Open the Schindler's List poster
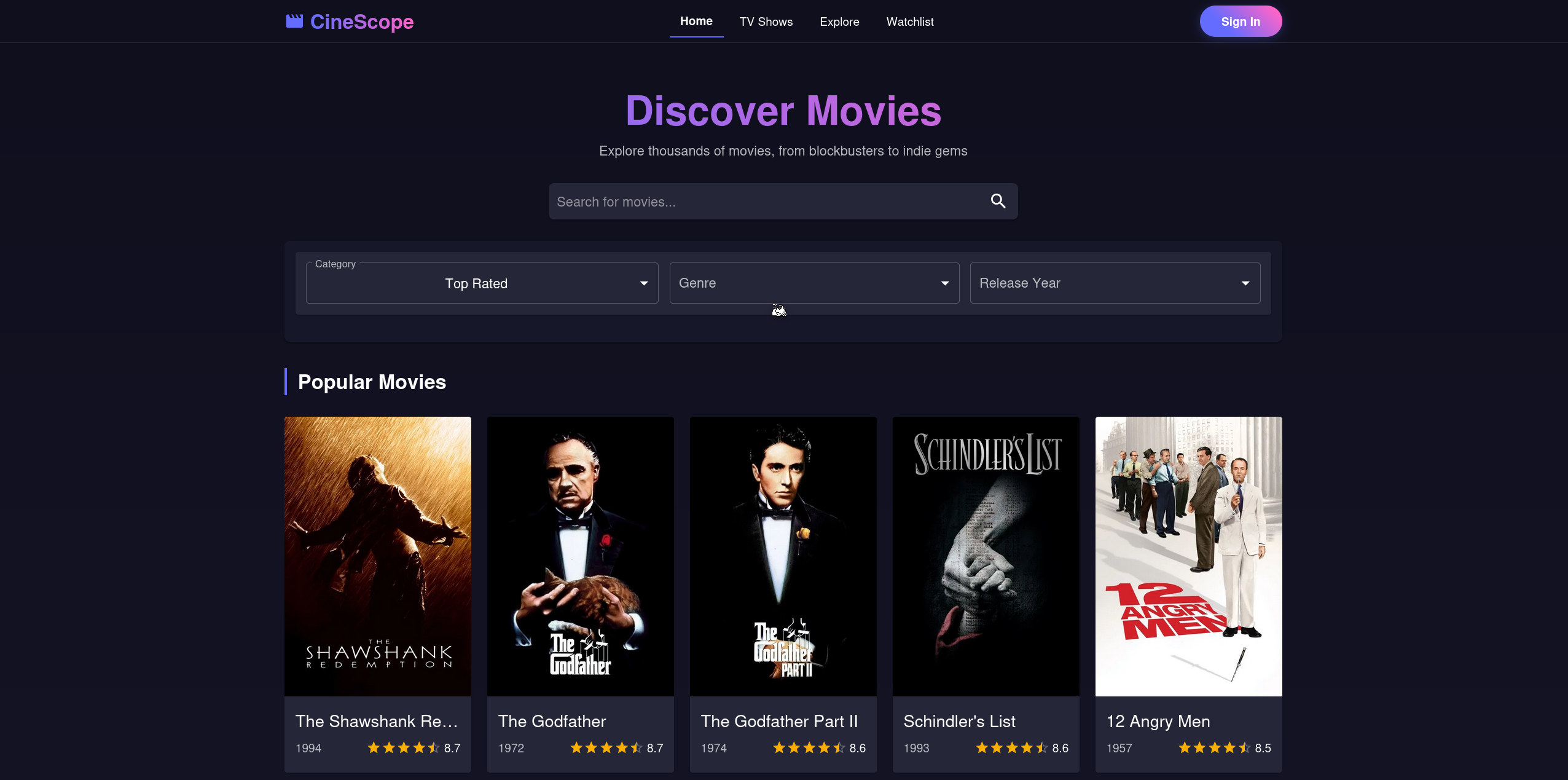The width and height of the screenshot is (1568, 780). [x=986, y=556]
